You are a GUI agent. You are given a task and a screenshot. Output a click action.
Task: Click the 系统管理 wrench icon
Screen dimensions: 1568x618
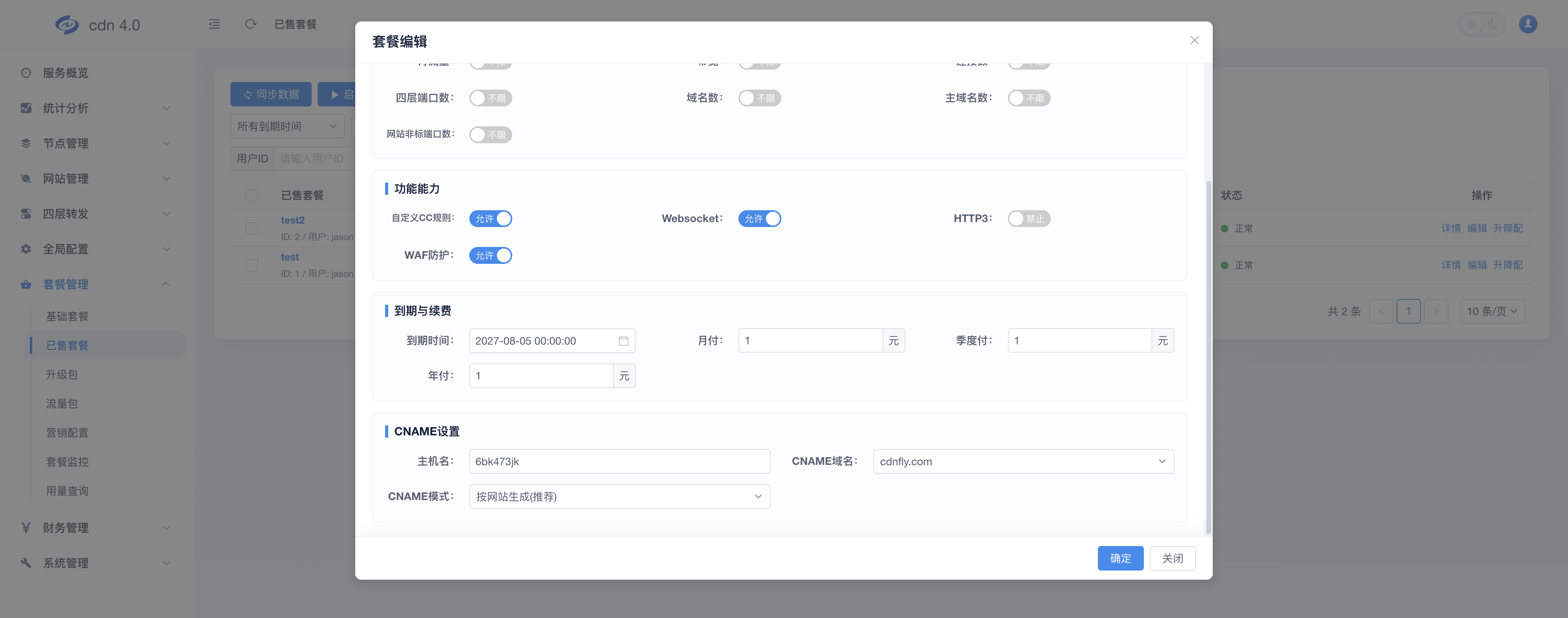coord(26,563)
